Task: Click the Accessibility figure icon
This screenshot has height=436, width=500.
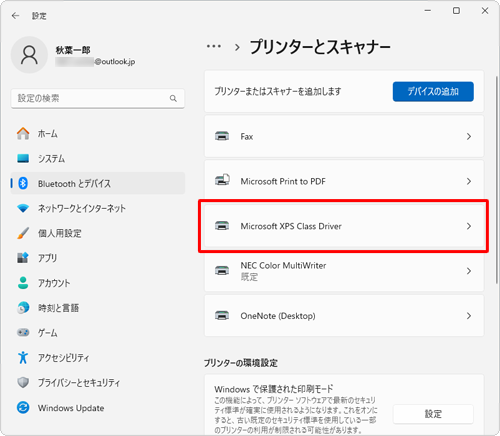Action: 23,357
